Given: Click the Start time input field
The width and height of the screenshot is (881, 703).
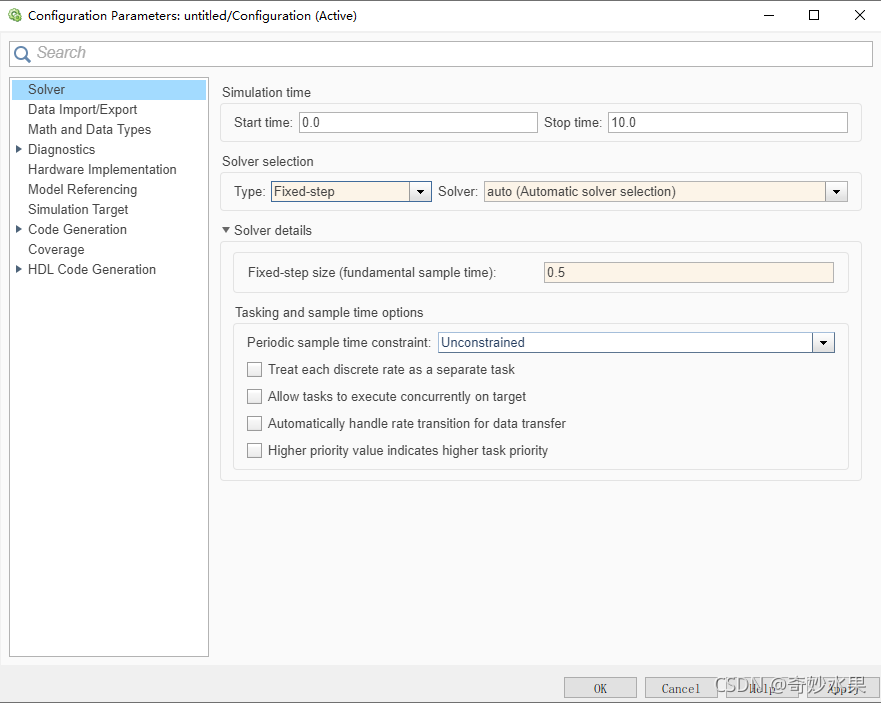Looking at the screenshot, I should (418, 123).
